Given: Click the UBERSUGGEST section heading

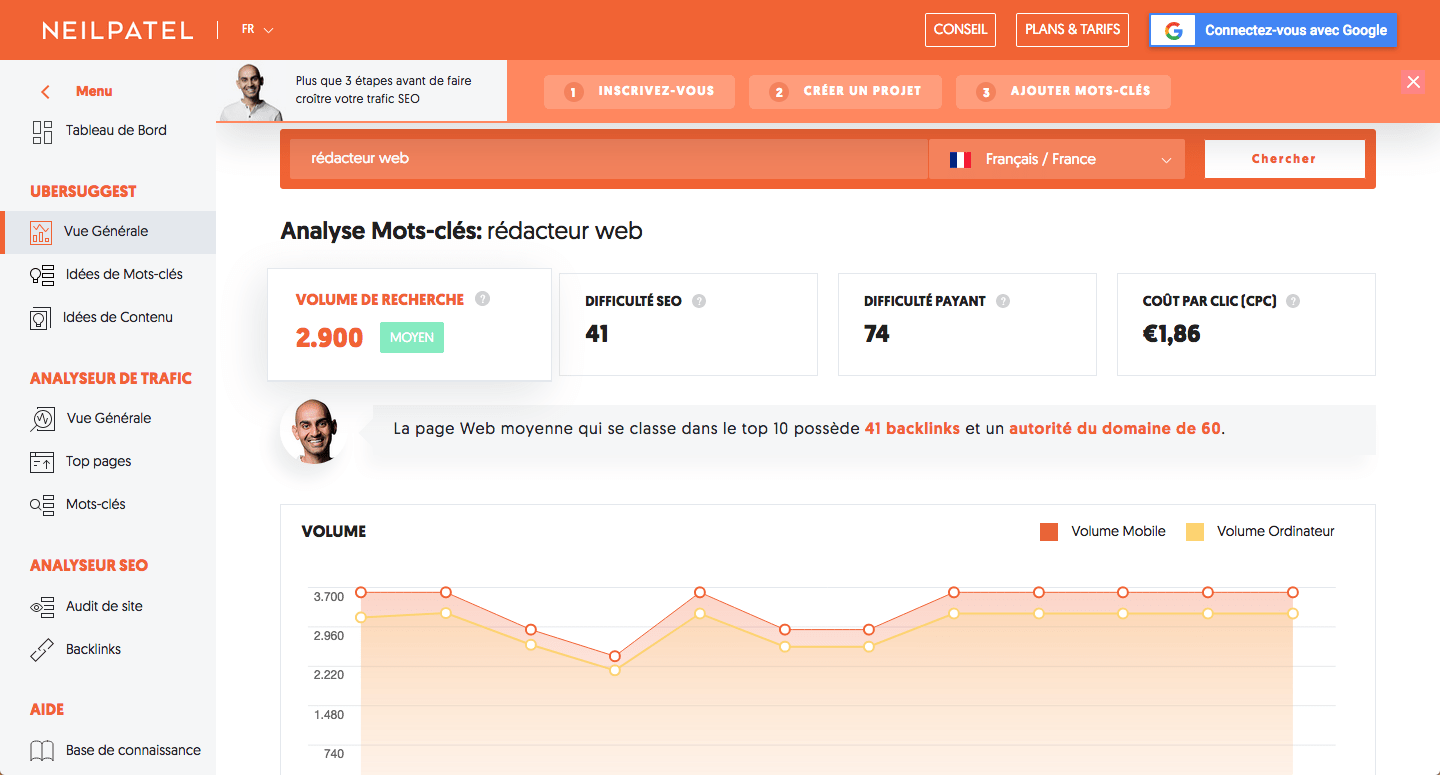Looking at the screenshot, I should point(83,192).
